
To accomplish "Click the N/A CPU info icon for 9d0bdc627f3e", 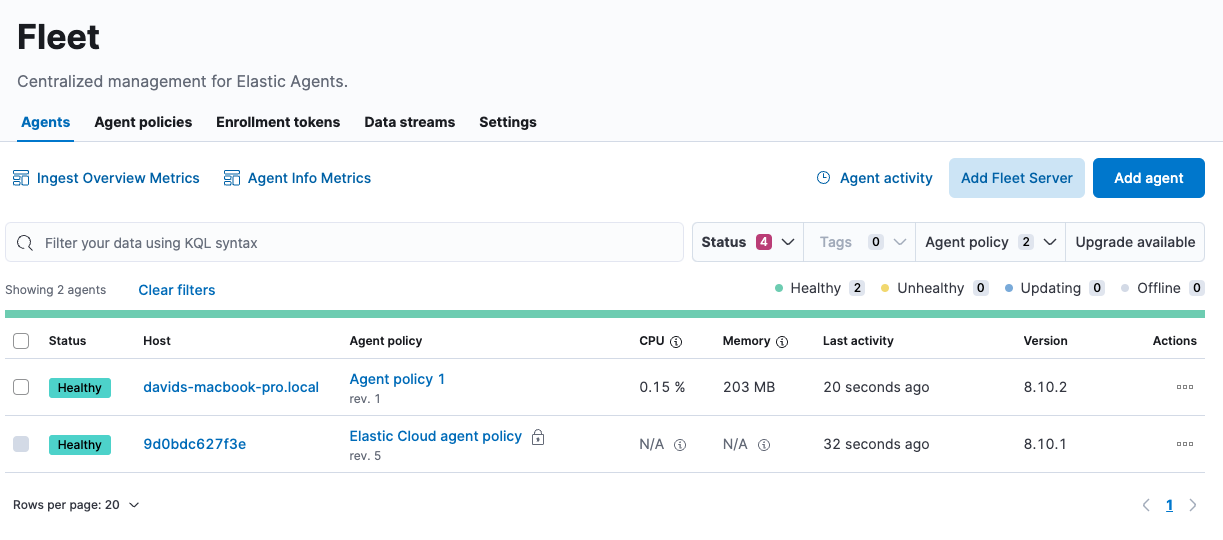I will tap(680, 445).
